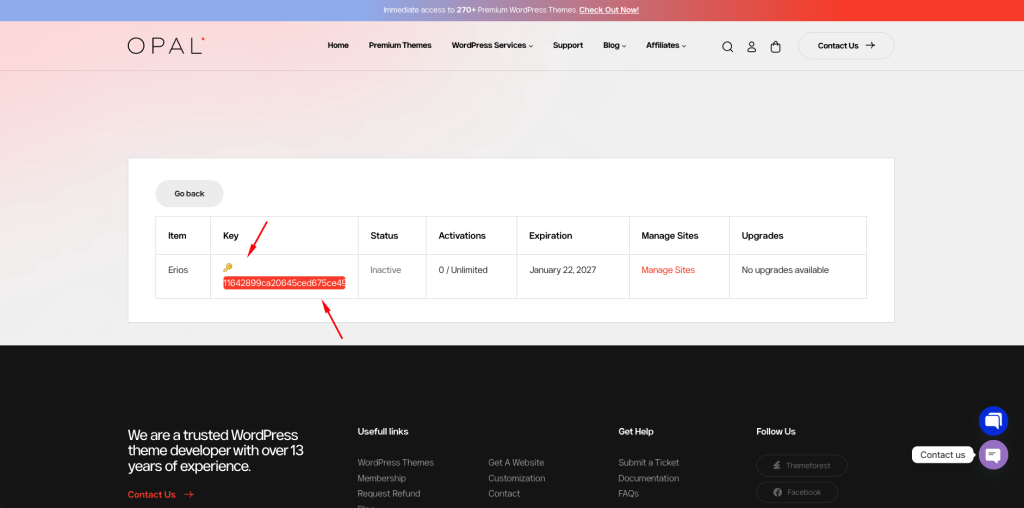1024x508 pixels.
Task: Click the key icon above license key
Action: tap(227, 267)
